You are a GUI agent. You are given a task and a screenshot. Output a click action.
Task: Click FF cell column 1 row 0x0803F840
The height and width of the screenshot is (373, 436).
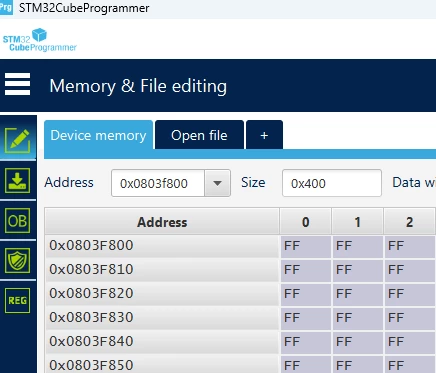[x=358, y=342]
